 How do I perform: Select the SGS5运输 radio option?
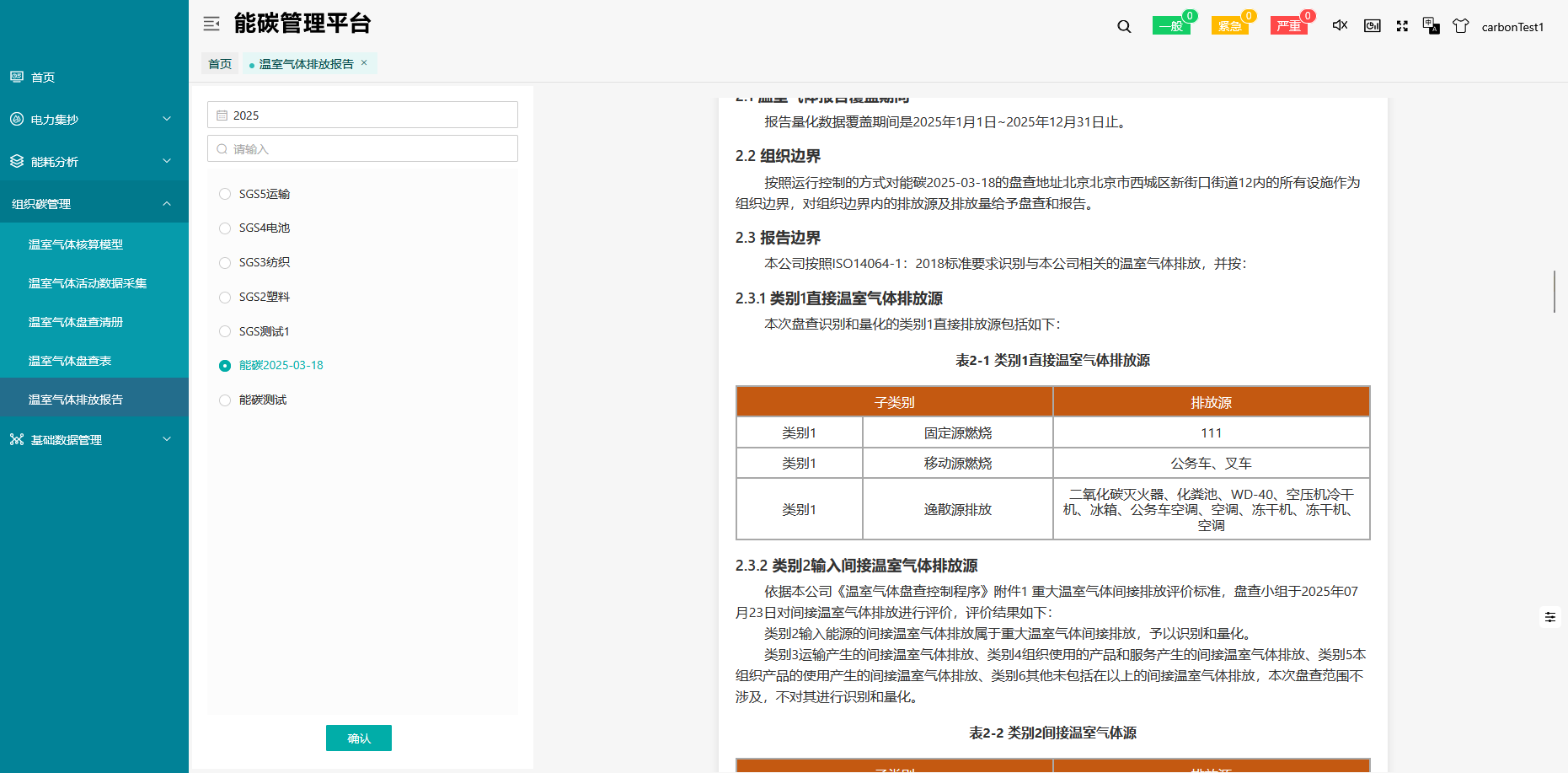coord(225,194)
